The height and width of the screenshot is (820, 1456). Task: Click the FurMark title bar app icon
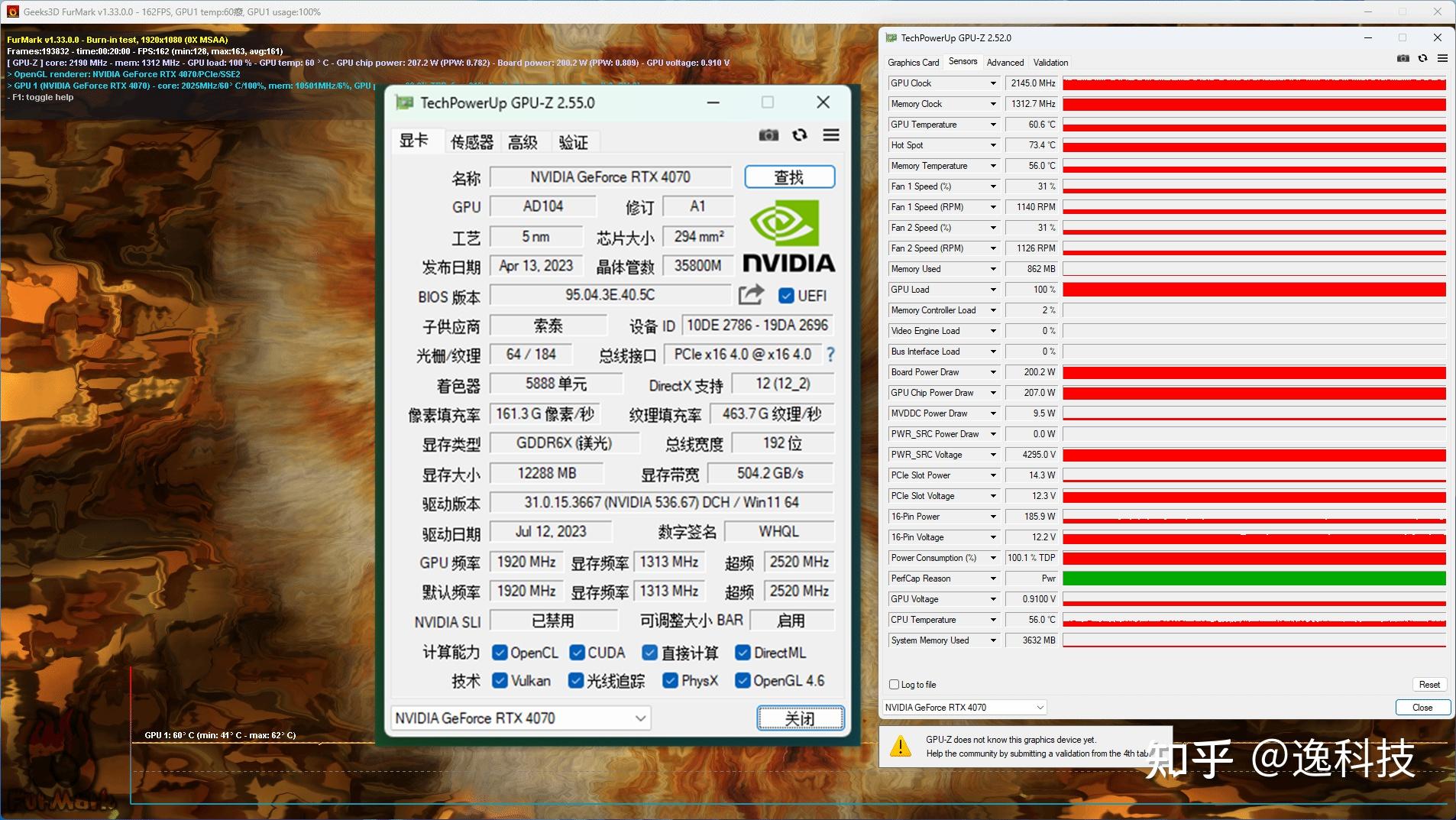12,12
